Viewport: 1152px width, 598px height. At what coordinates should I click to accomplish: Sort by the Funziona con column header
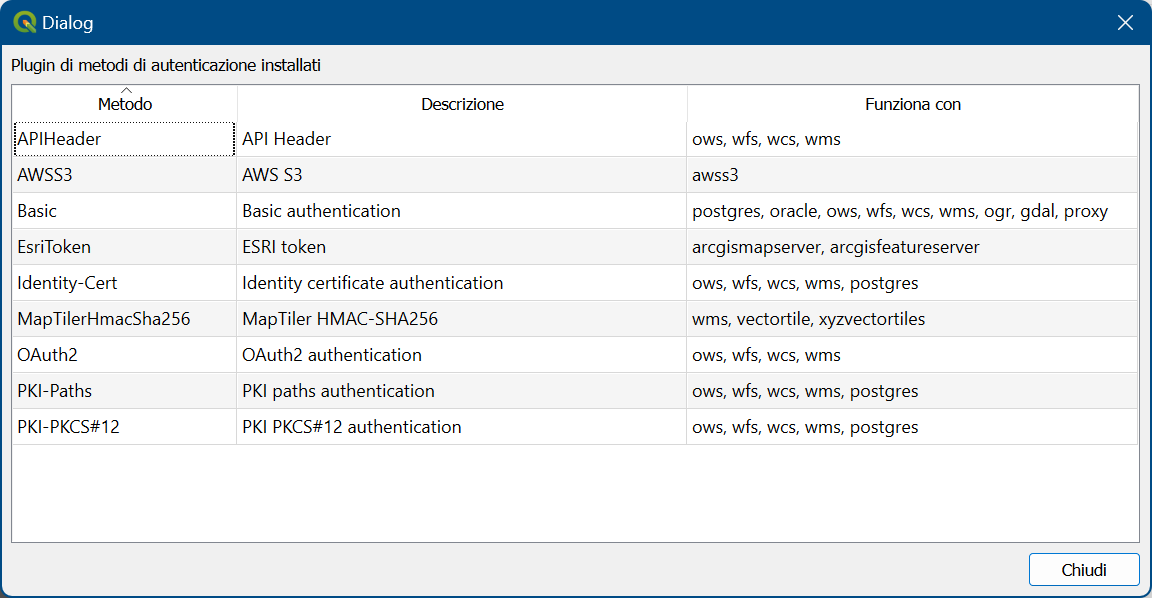click(x=912, y=104)
